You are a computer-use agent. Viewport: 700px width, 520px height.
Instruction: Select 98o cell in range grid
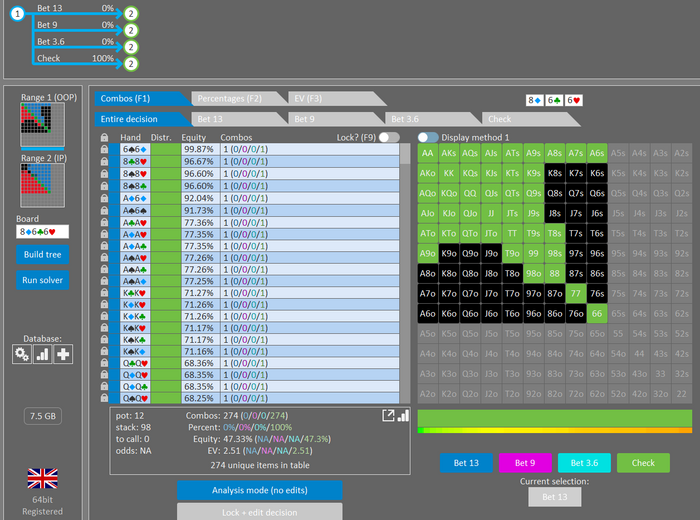coord(533,273)
